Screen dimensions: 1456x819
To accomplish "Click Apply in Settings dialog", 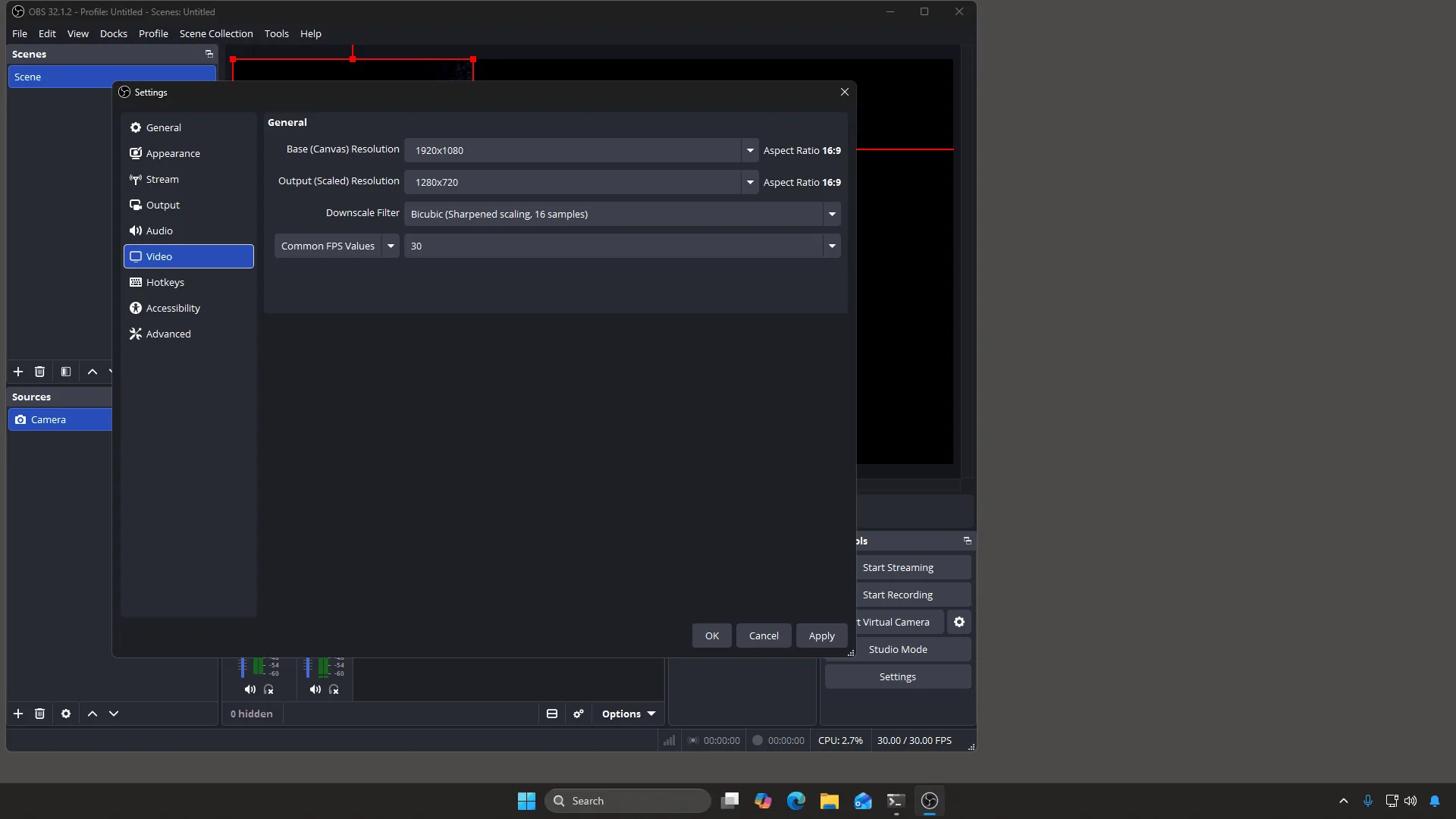I will 821,635.
